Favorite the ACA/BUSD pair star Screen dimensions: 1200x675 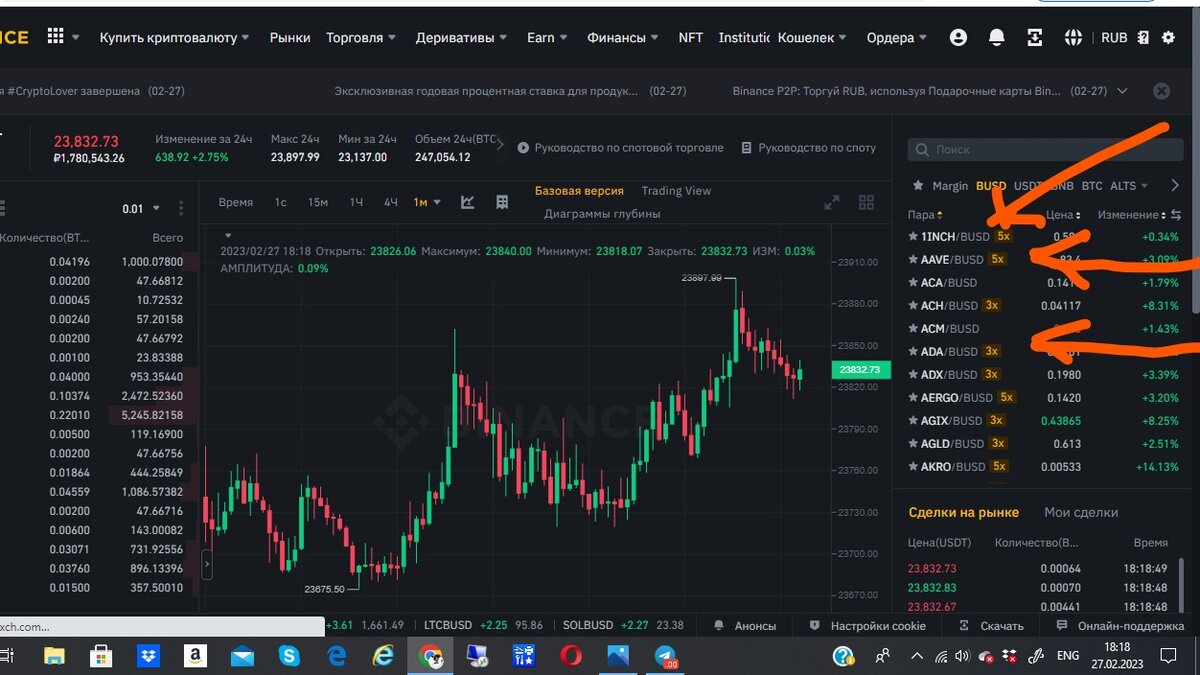pyautogui.click(x=913, y=283)
